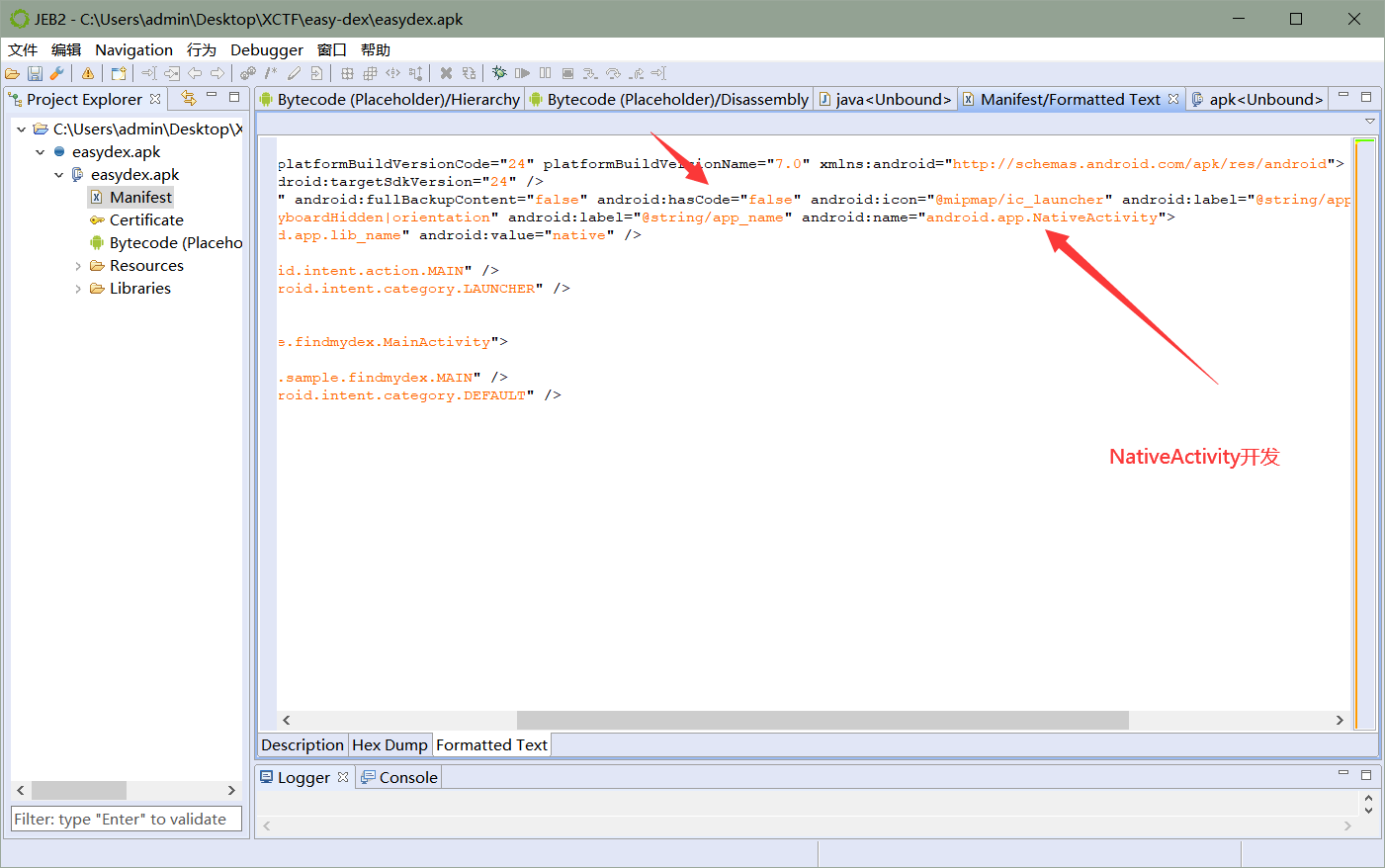This screenshot has height=868, width=1385.
Task: Minimize the Logger panel
Action: (x=1343, y=773)
